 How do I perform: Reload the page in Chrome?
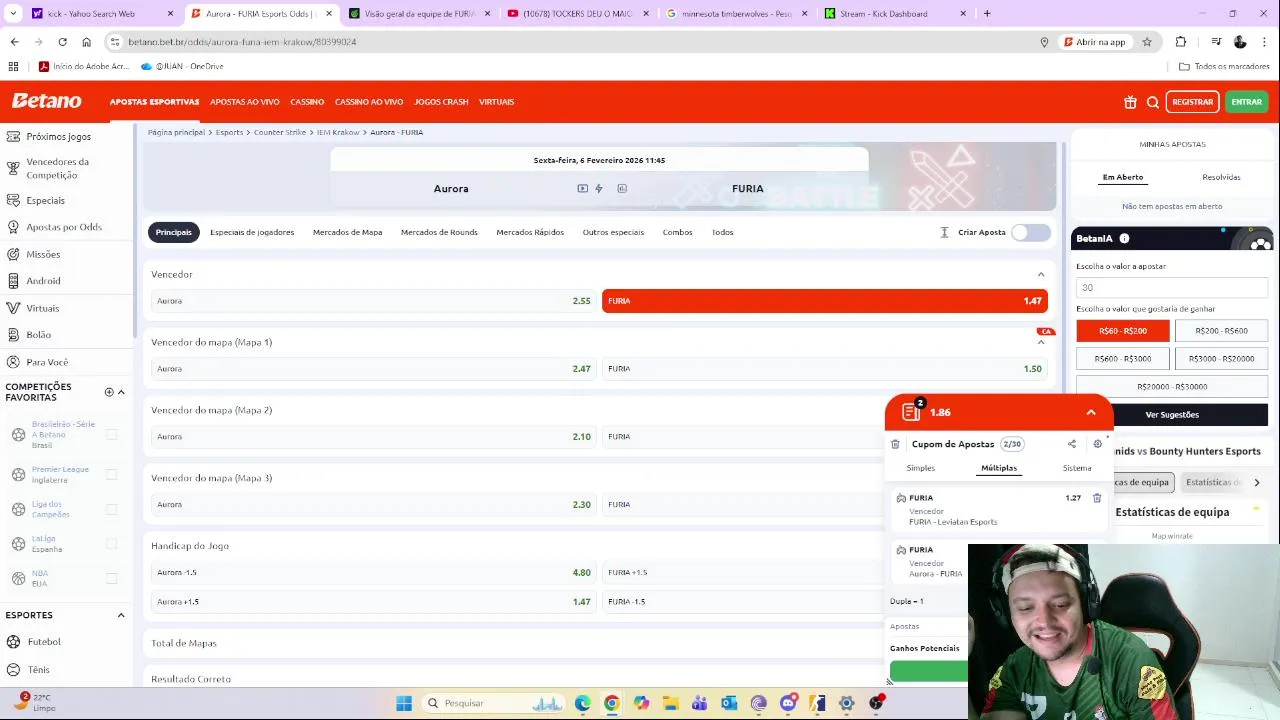point(62,42)
